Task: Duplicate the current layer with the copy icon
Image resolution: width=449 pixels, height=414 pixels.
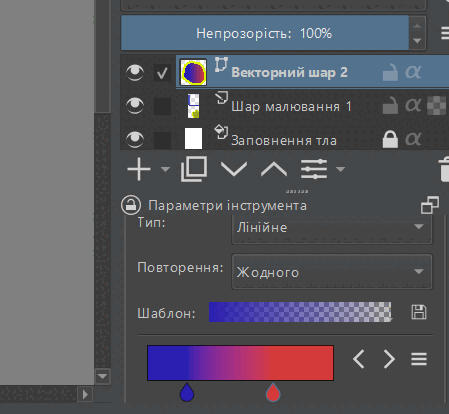Action: point(194,169)
